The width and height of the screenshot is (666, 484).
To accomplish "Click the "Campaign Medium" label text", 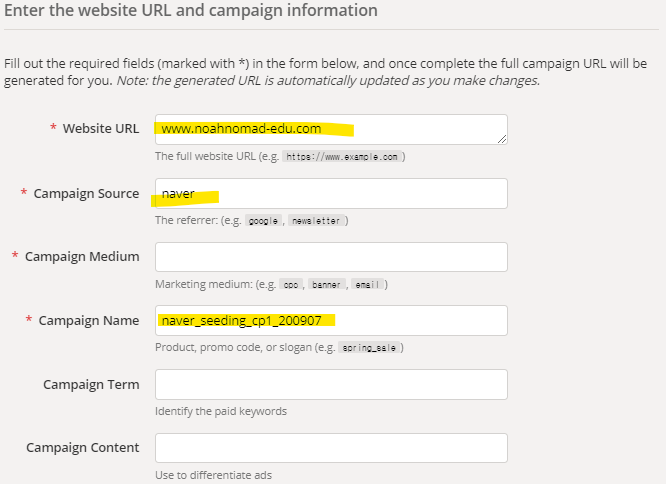I will coord(82,257).
